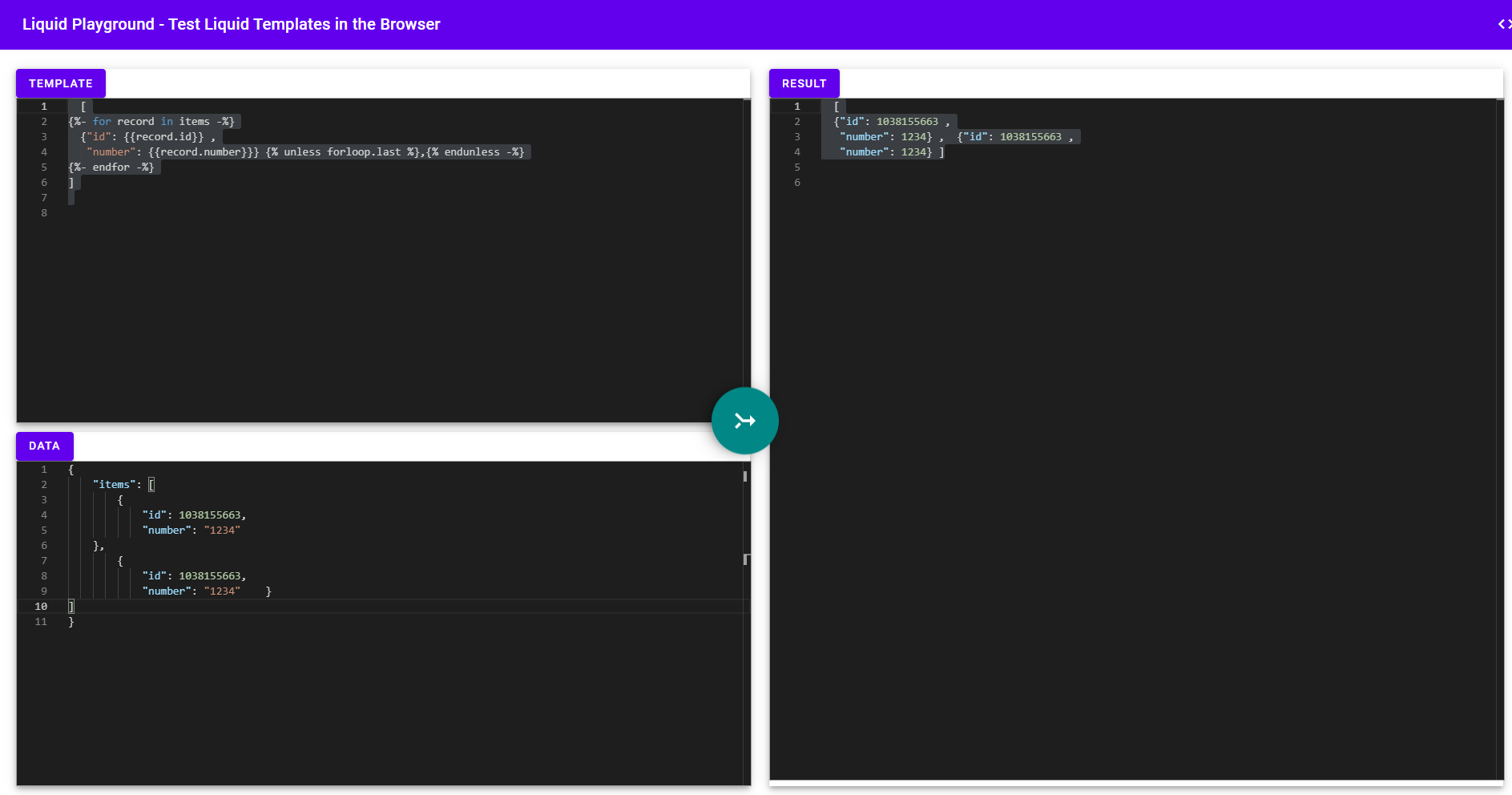The height and width of the screenshot is (795, 1512).
Task: Click line number 8 in the Template gutter
Action: tap(44, 213)
